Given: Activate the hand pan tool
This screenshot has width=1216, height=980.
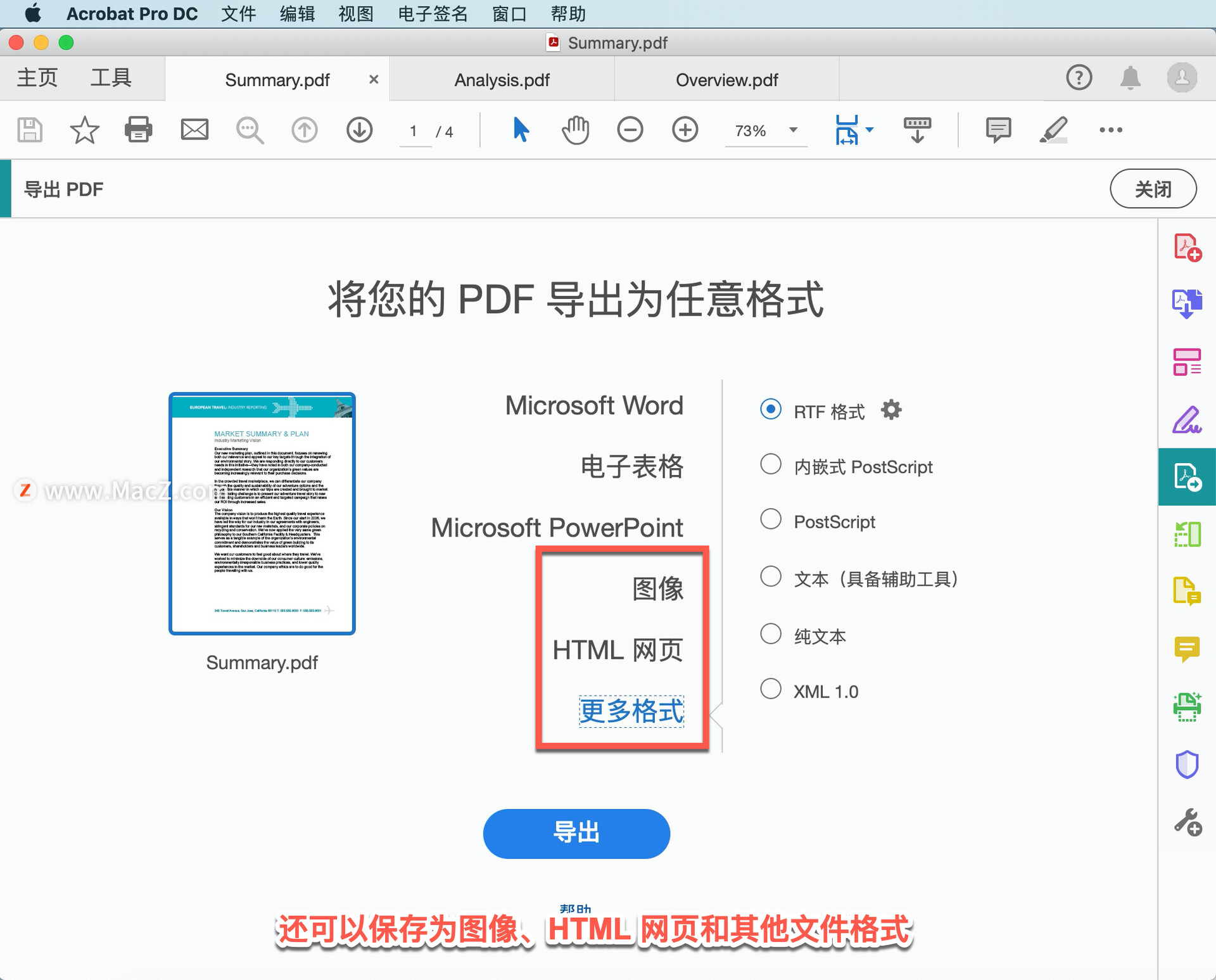Looking at the screenshot, I should click(x=575, y=130).
